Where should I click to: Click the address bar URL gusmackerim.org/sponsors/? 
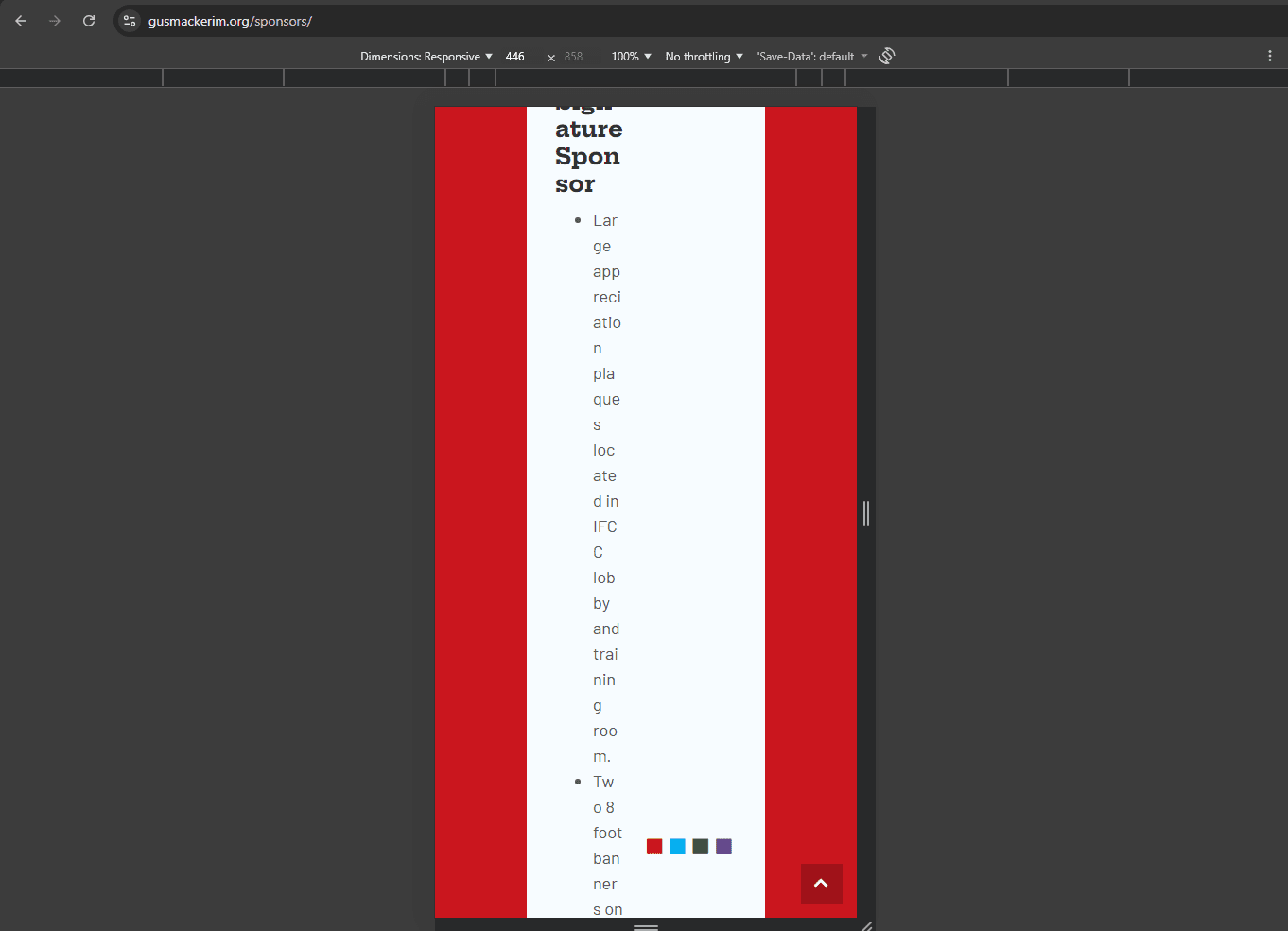tap(230, 21)
